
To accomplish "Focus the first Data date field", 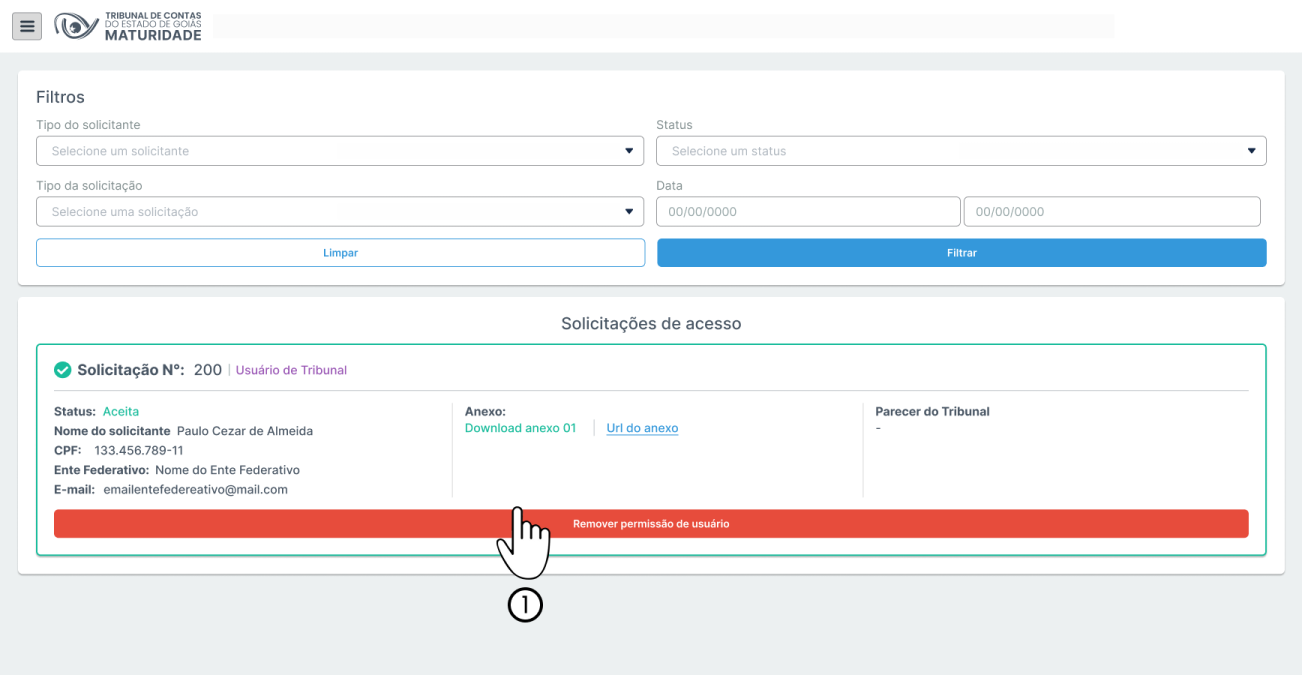I will click(807, 212).
